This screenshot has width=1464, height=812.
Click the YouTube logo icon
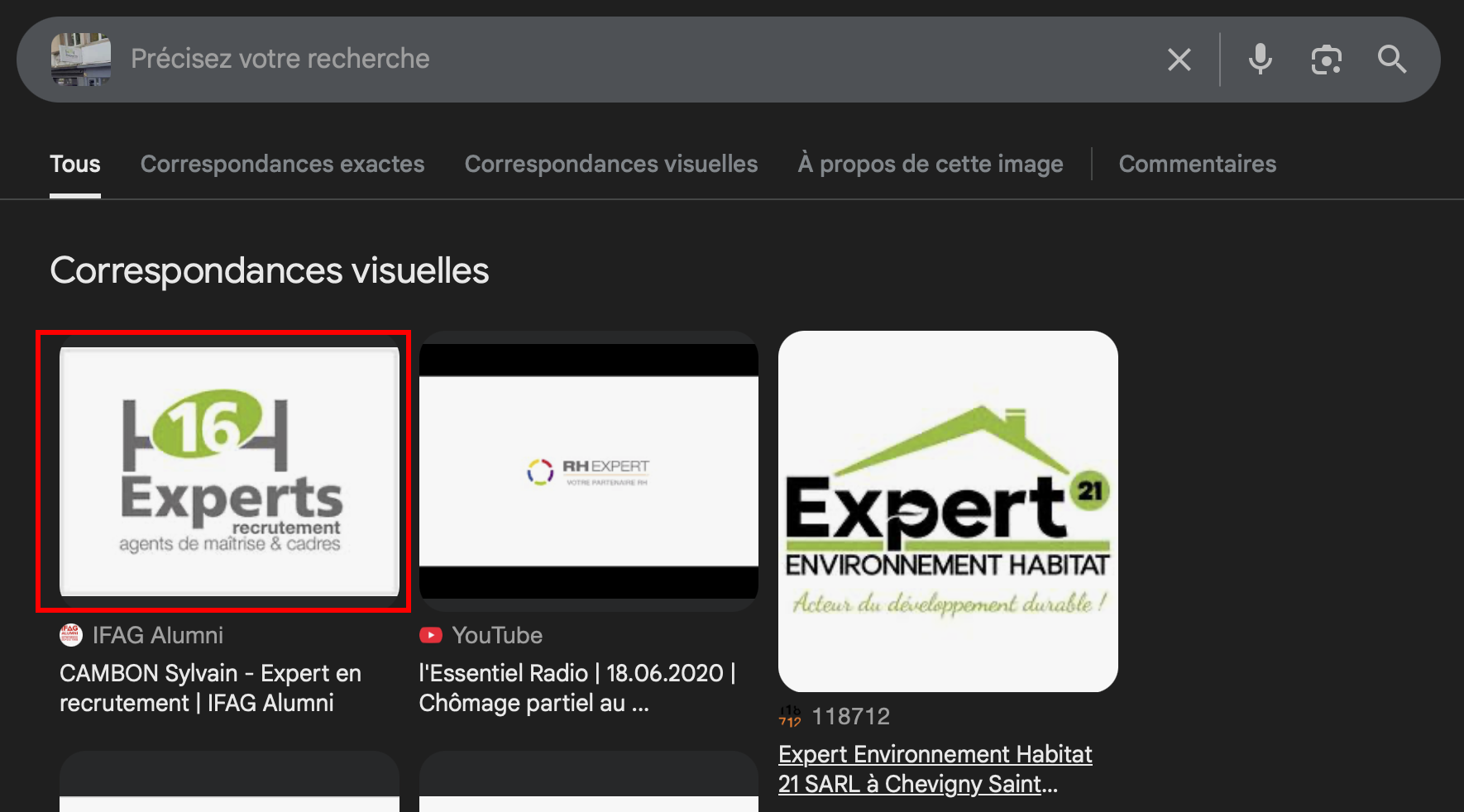(431, 635)
